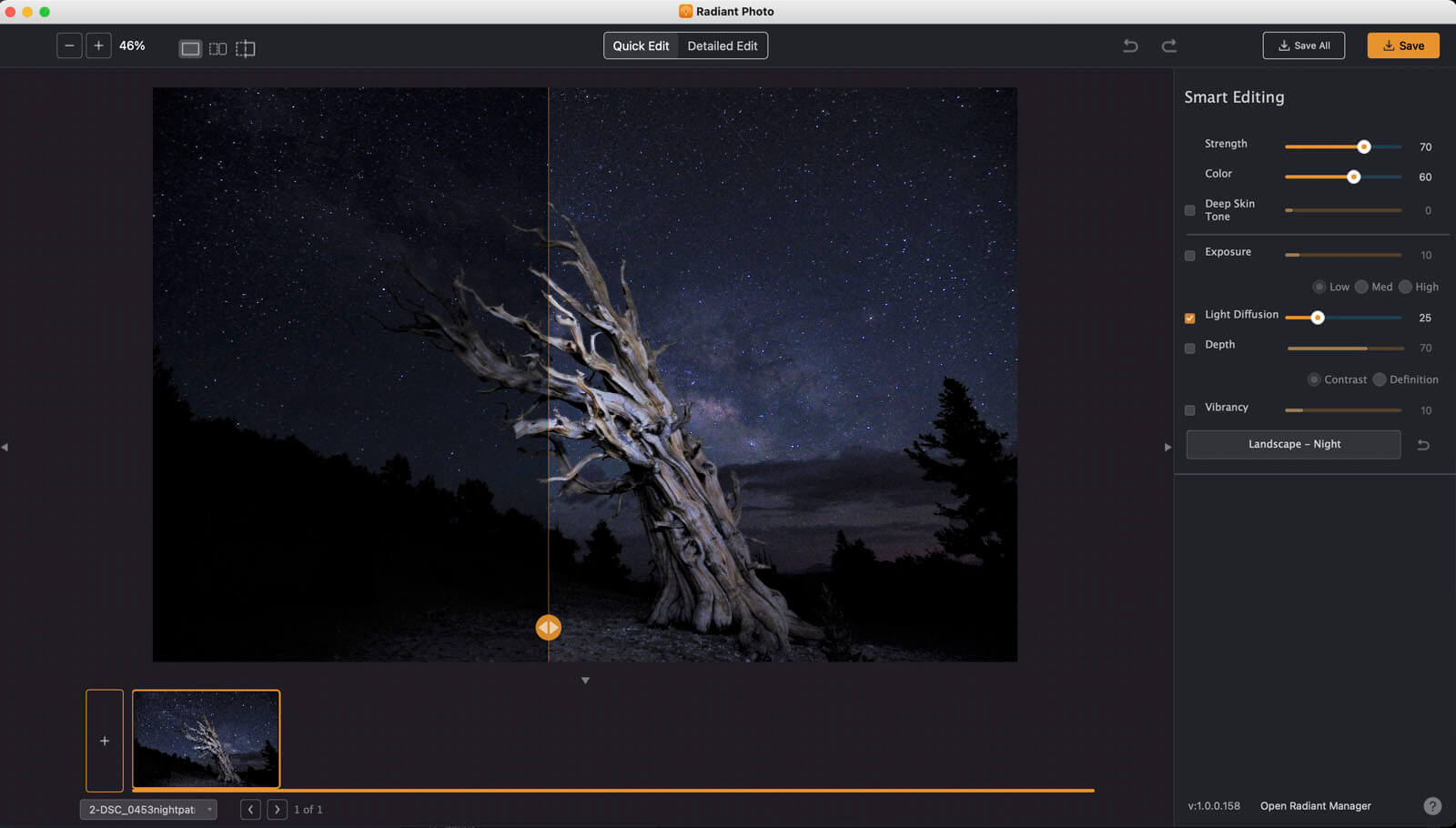Collapse the bottom filmstrip panel arrow
Image resolution: width=1456 pixels, height=828 pixels.
point(585,681)
